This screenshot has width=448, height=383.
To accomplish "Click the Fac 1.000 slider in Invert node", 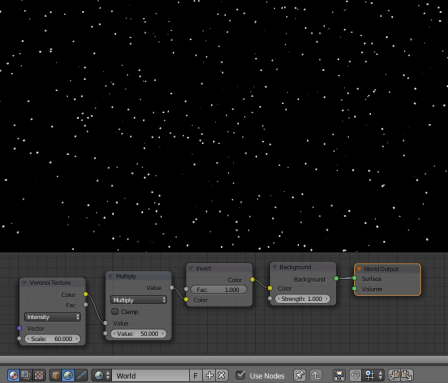I will (219, 289).
